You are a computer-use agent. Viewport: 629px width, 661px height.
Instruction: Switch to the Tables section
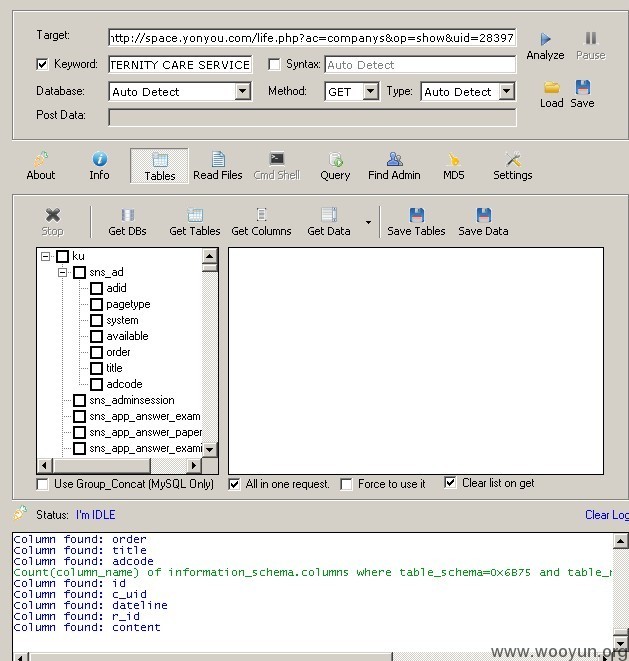click(159, 166)
